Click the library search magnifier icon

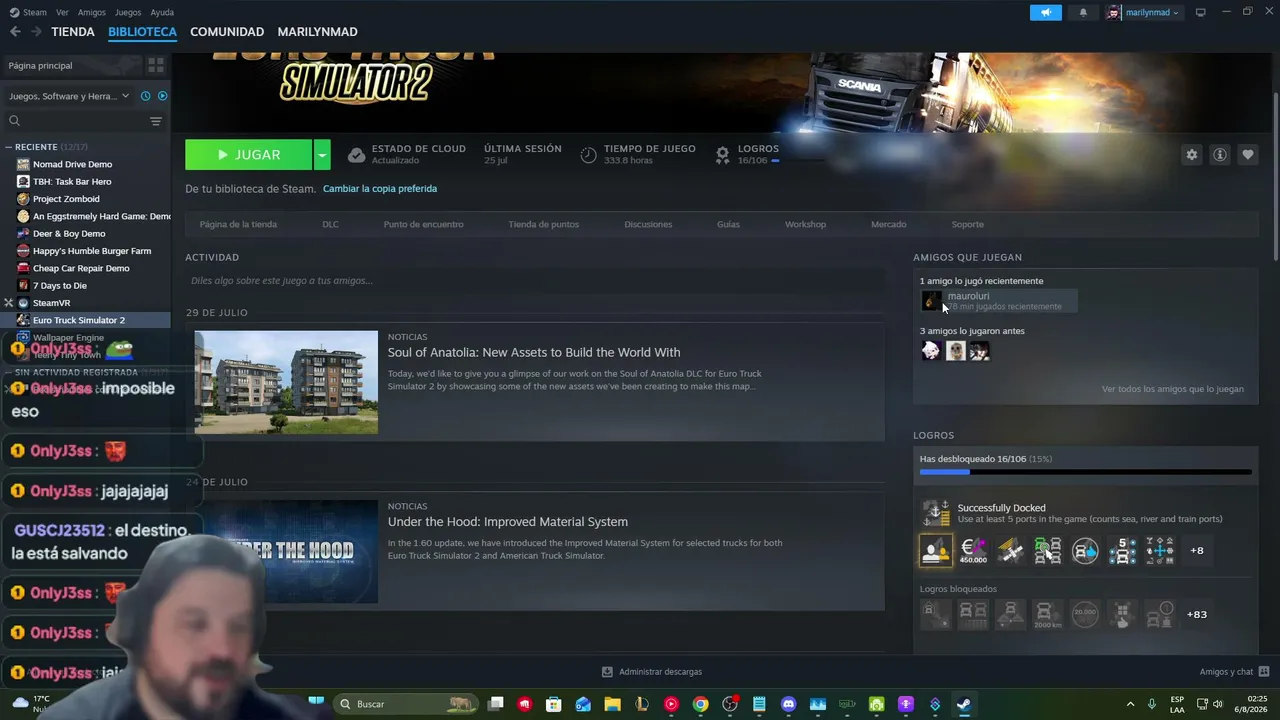(x=14, y=121)
